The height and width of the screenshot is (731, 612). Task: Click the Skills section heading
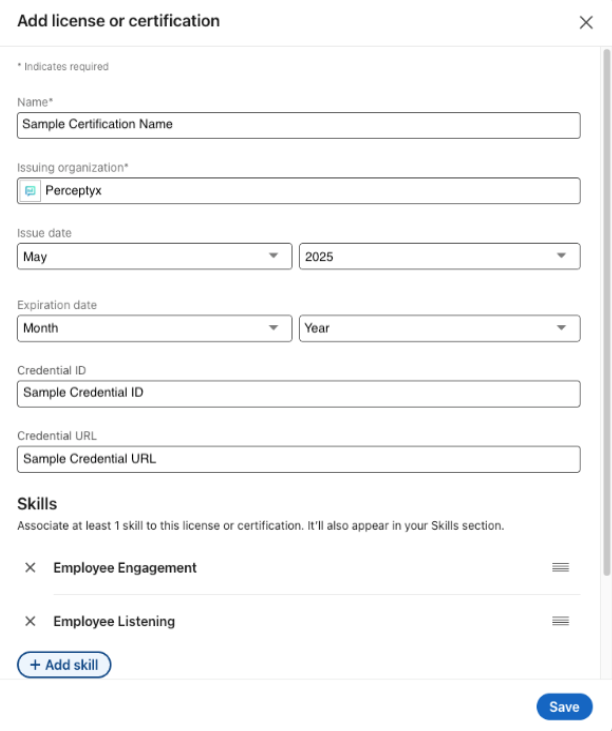(37, 504)
